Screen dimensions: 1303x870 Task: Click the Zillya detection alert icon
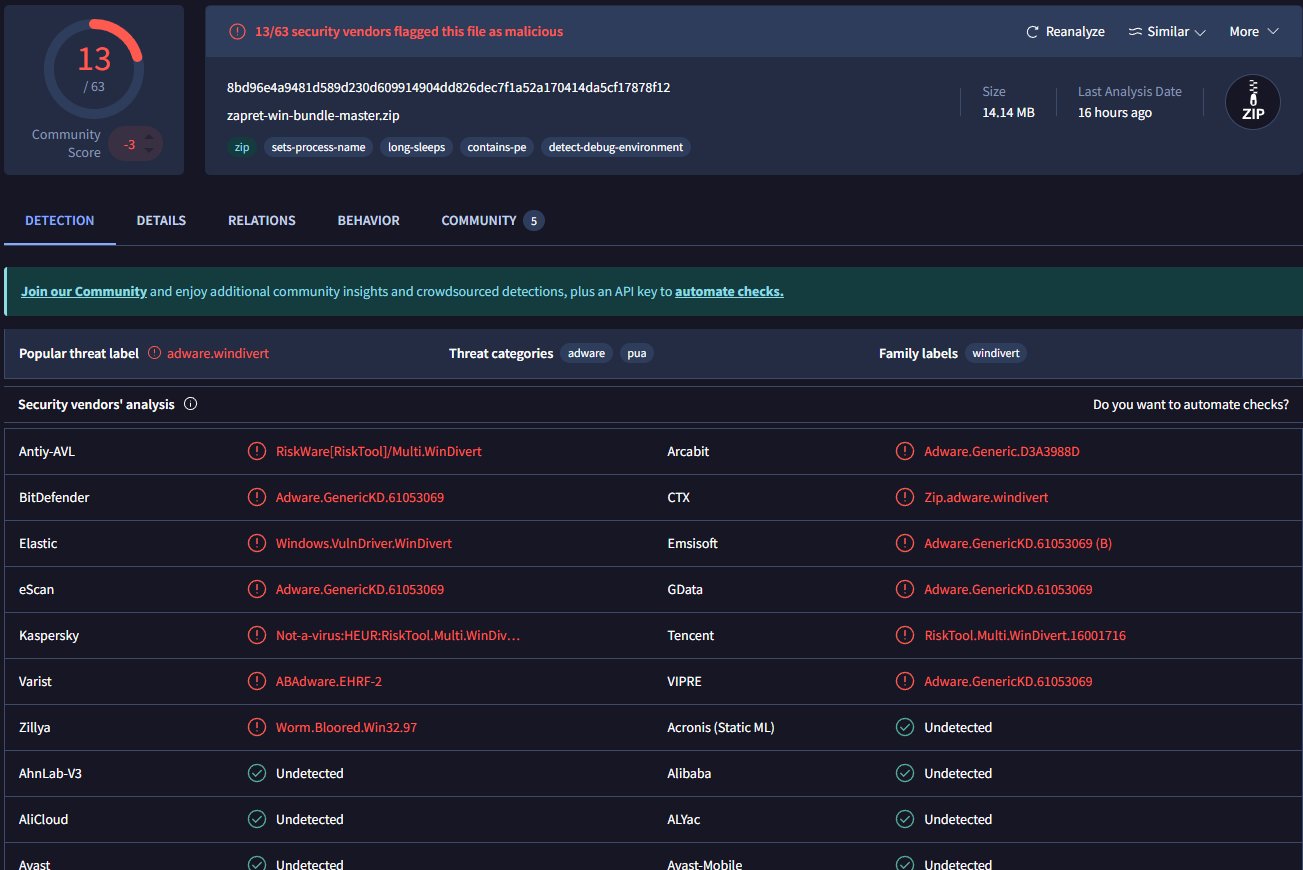[257, 728]
